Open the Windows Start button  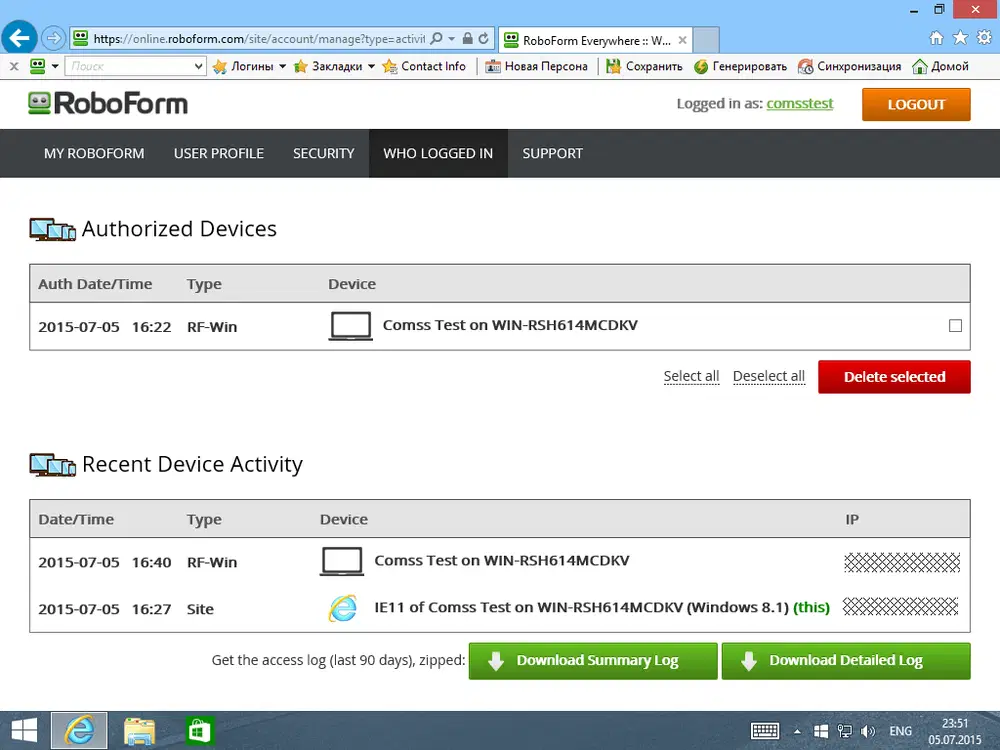pyautogui.click(x=24, y=731)
